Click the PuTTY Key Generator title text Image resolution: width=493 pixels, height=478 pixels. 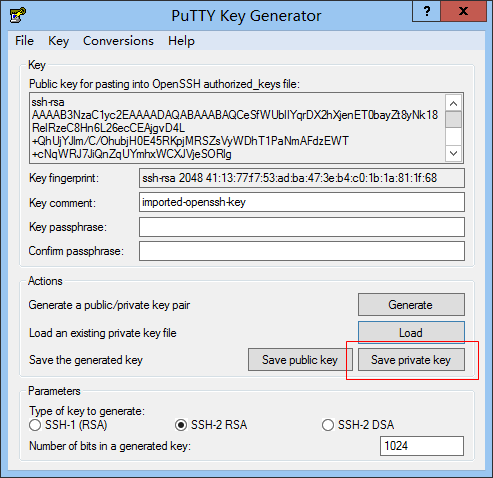point(246,16)
